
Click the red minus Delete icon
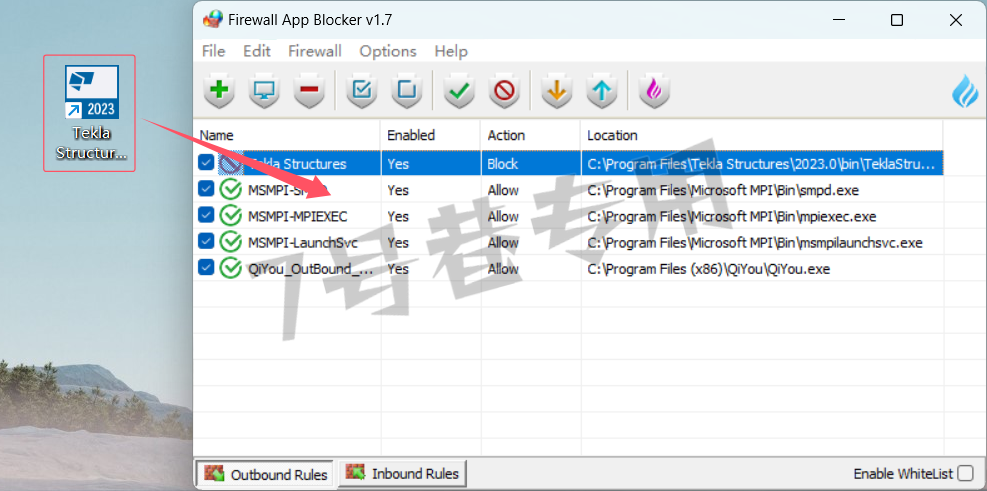point(309,90)
